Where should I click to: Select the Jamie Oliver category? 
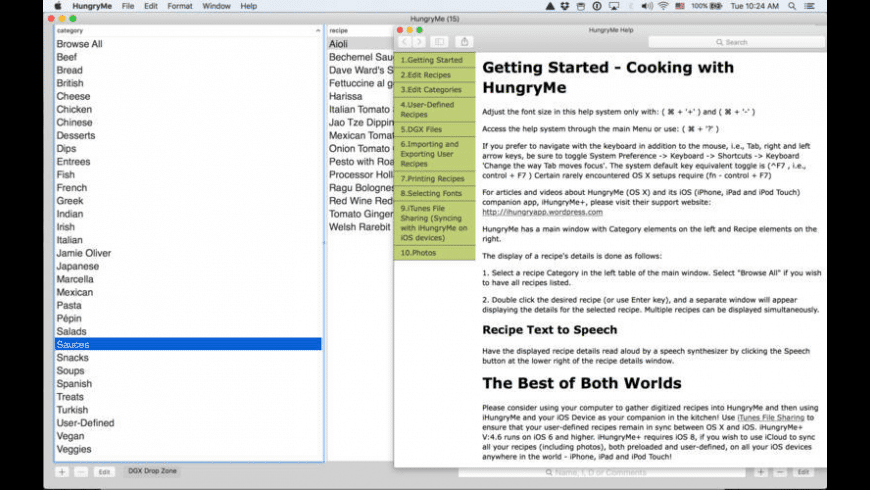click(x=188, y=253)
